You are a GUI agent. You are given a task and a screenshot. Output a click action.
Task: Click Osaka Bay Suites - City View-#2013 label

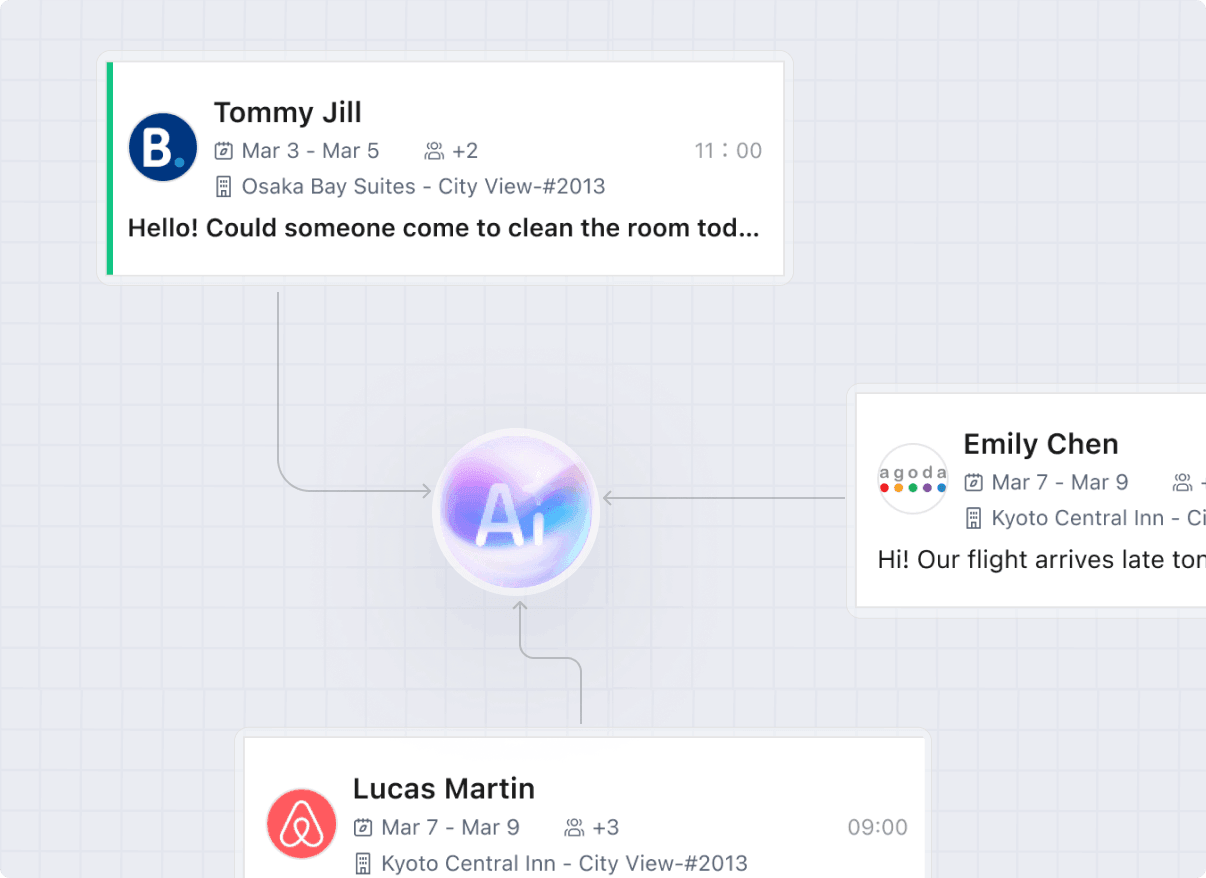(x=423, y=187)
